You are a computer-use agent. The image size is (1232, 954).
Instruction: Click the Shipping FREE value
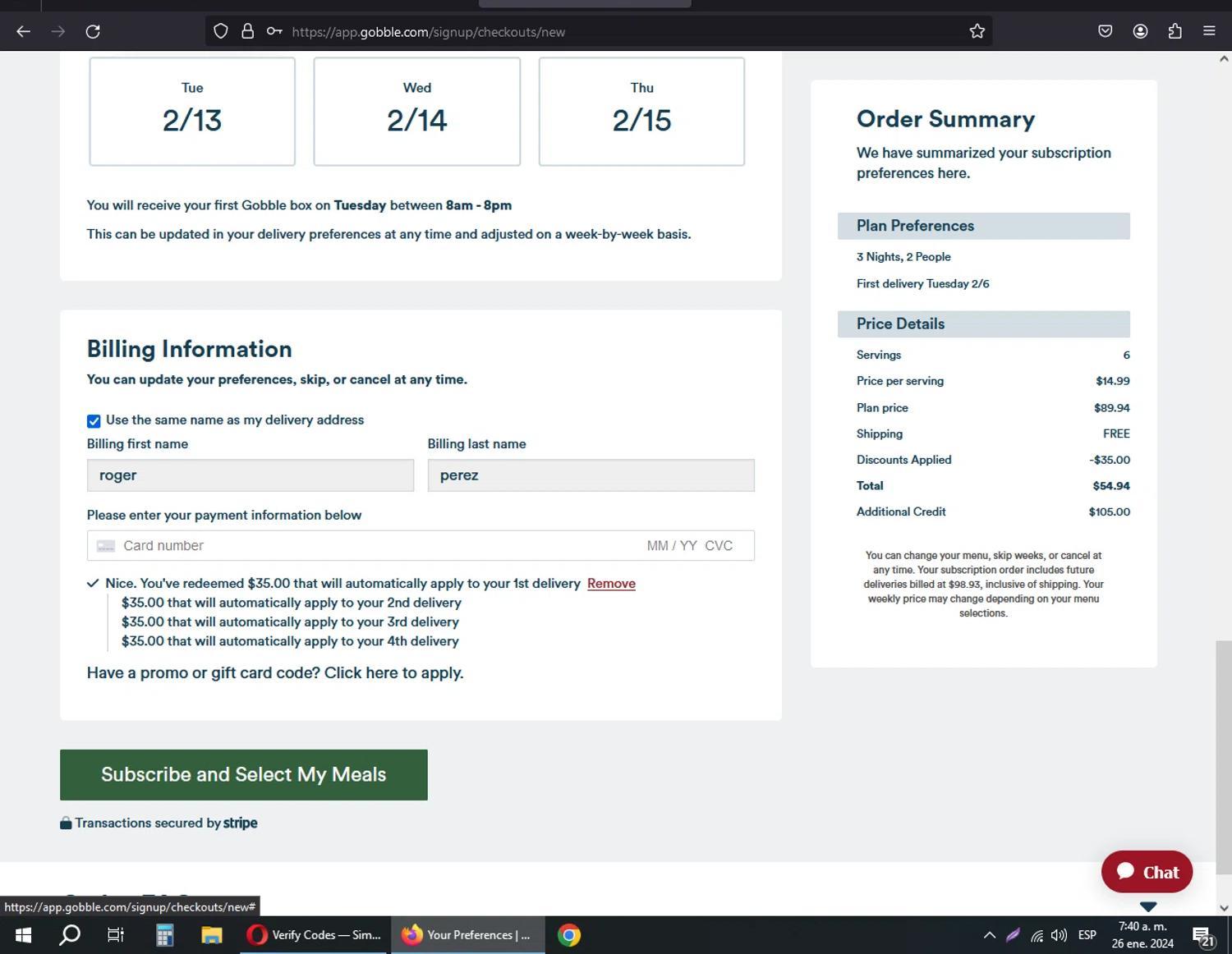pos(1116,433)
